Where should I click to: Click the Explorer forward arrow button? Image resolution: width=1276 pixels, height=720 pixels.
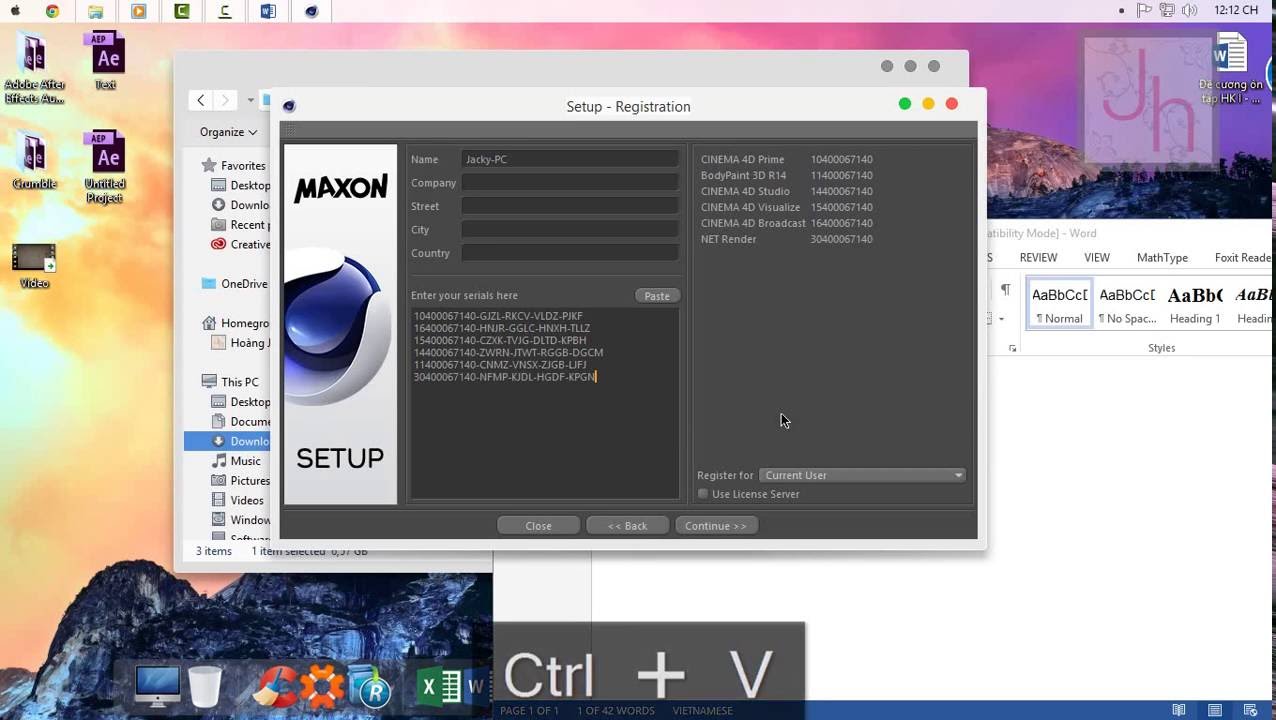click(x=225, y=100)
